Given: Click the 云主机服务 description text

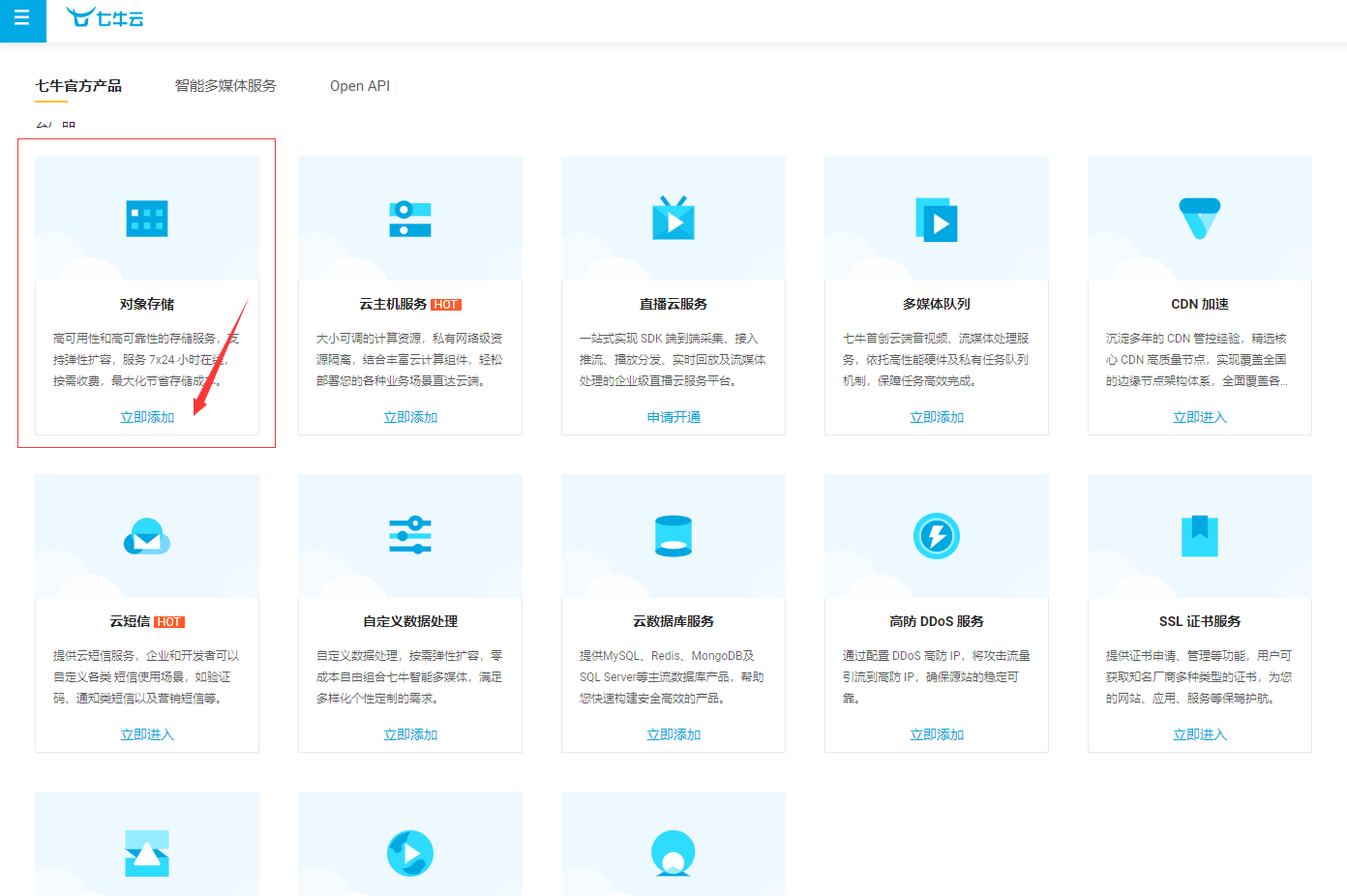Looking at the screenshot, I should [410, 360].
